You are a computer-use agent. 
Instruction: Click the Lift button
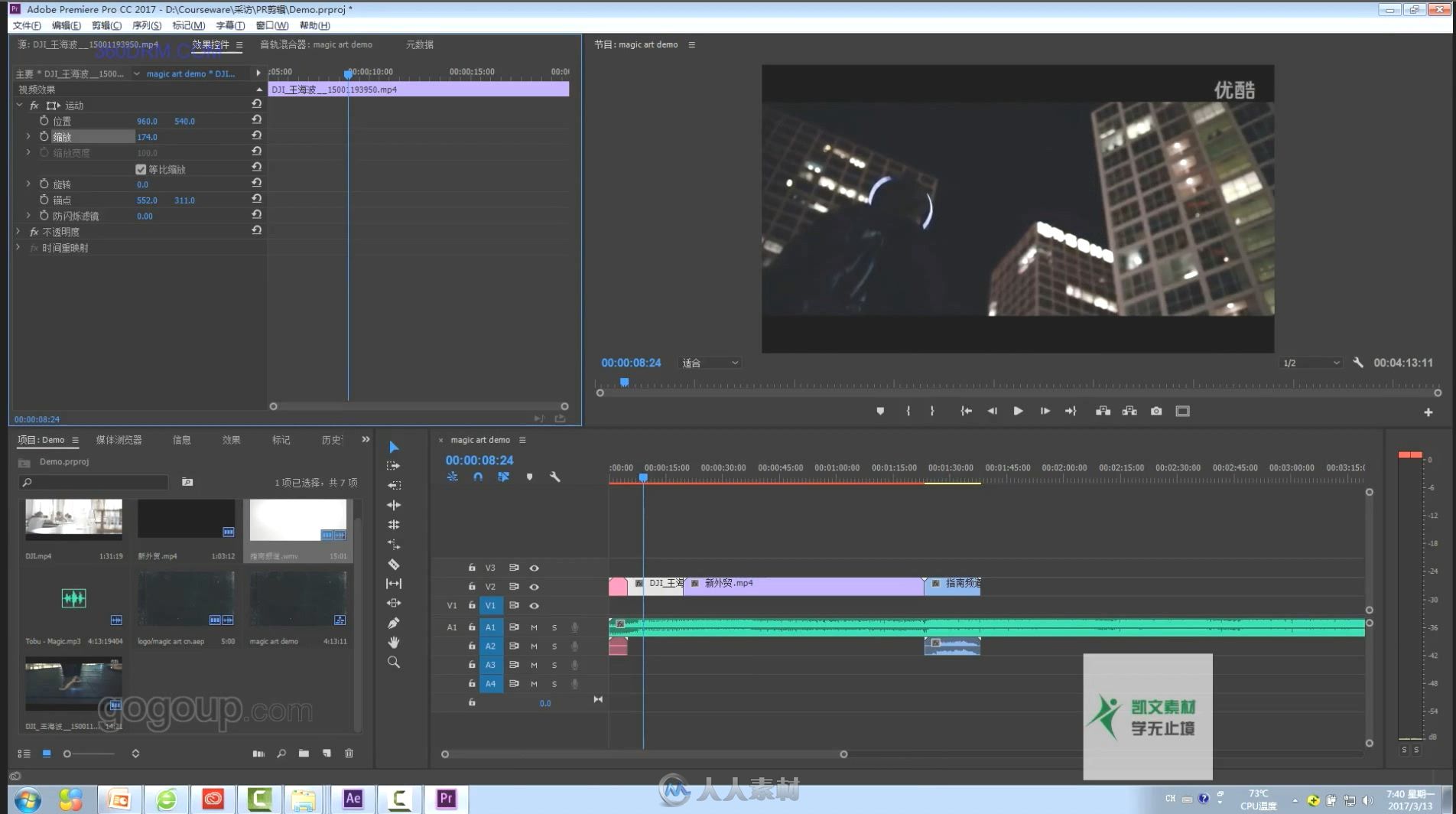pos(1103,411)
